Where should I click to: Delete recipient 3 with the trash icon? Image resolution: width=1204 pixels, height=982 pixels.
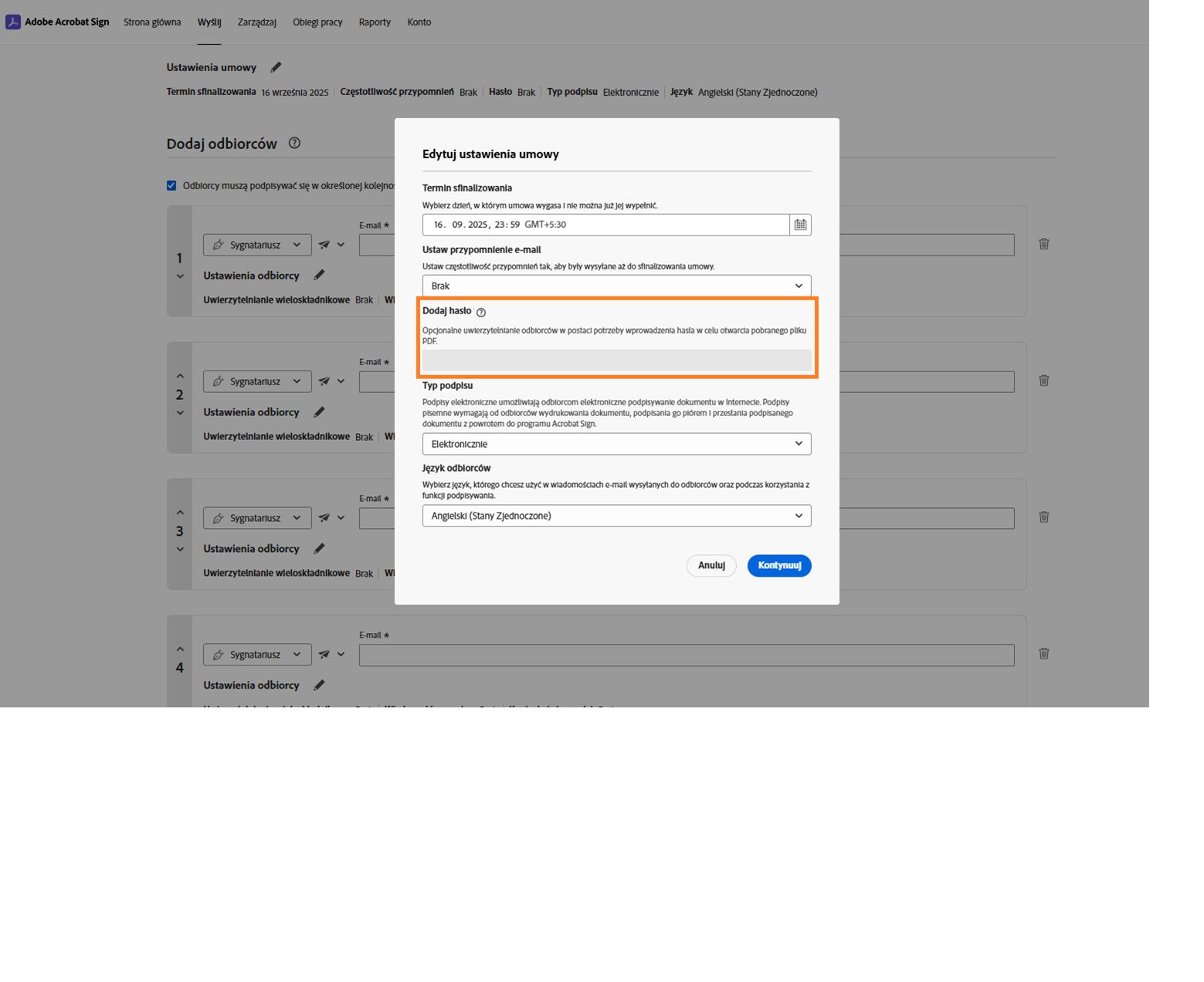pos(1043,517)
